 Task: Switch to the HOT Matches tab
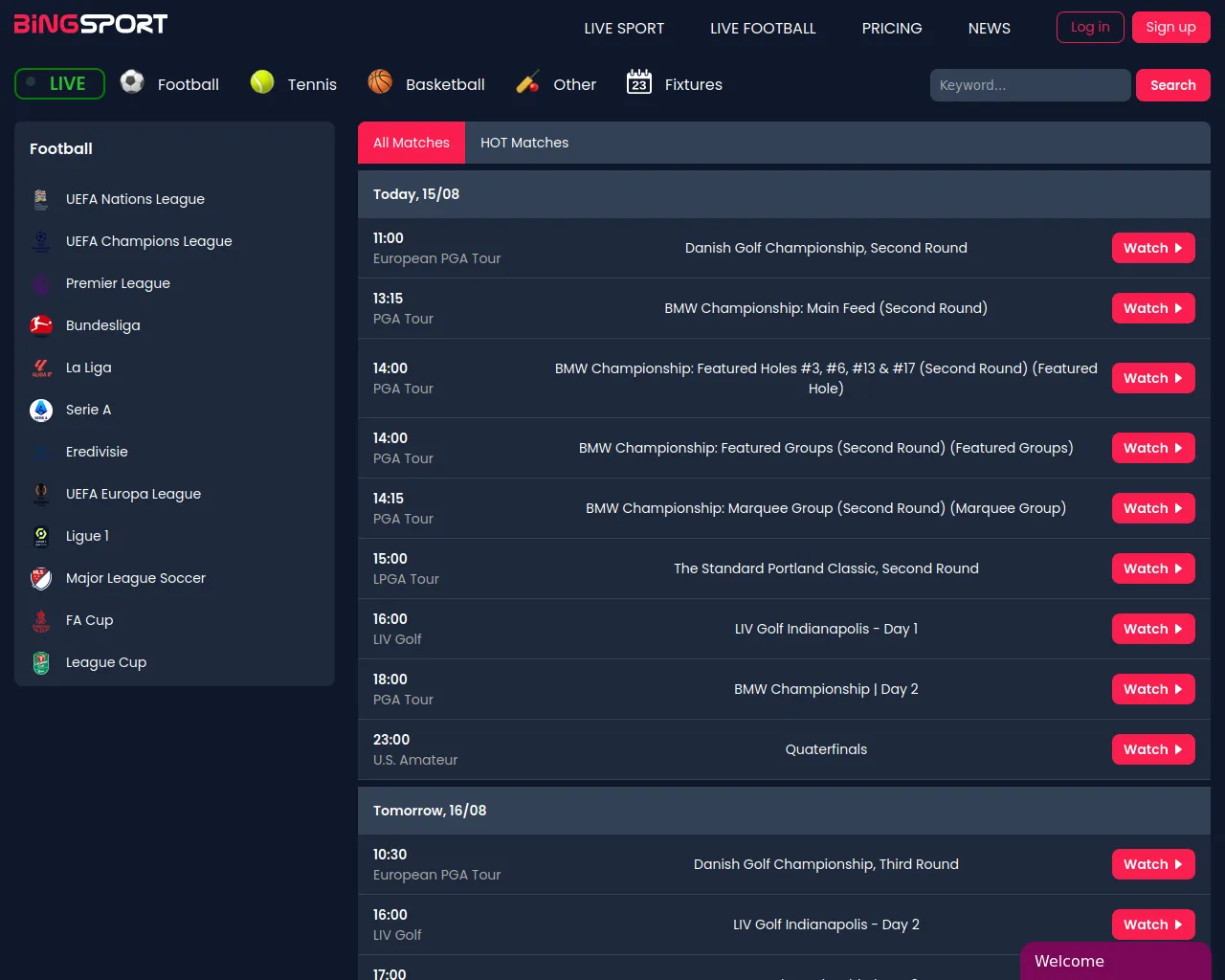pyautogui.click(x=524, y=143)
